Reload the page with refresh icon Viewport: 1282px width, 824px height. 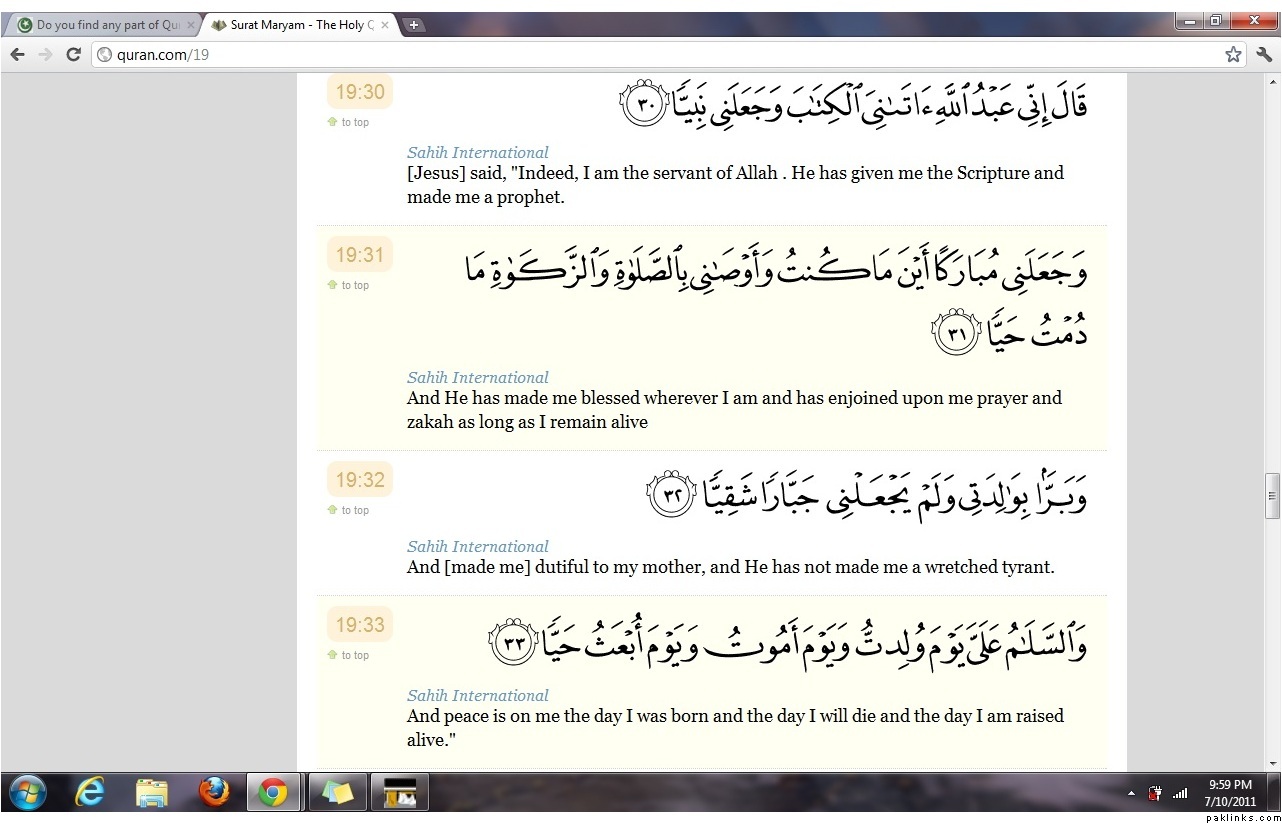(73, 54)
